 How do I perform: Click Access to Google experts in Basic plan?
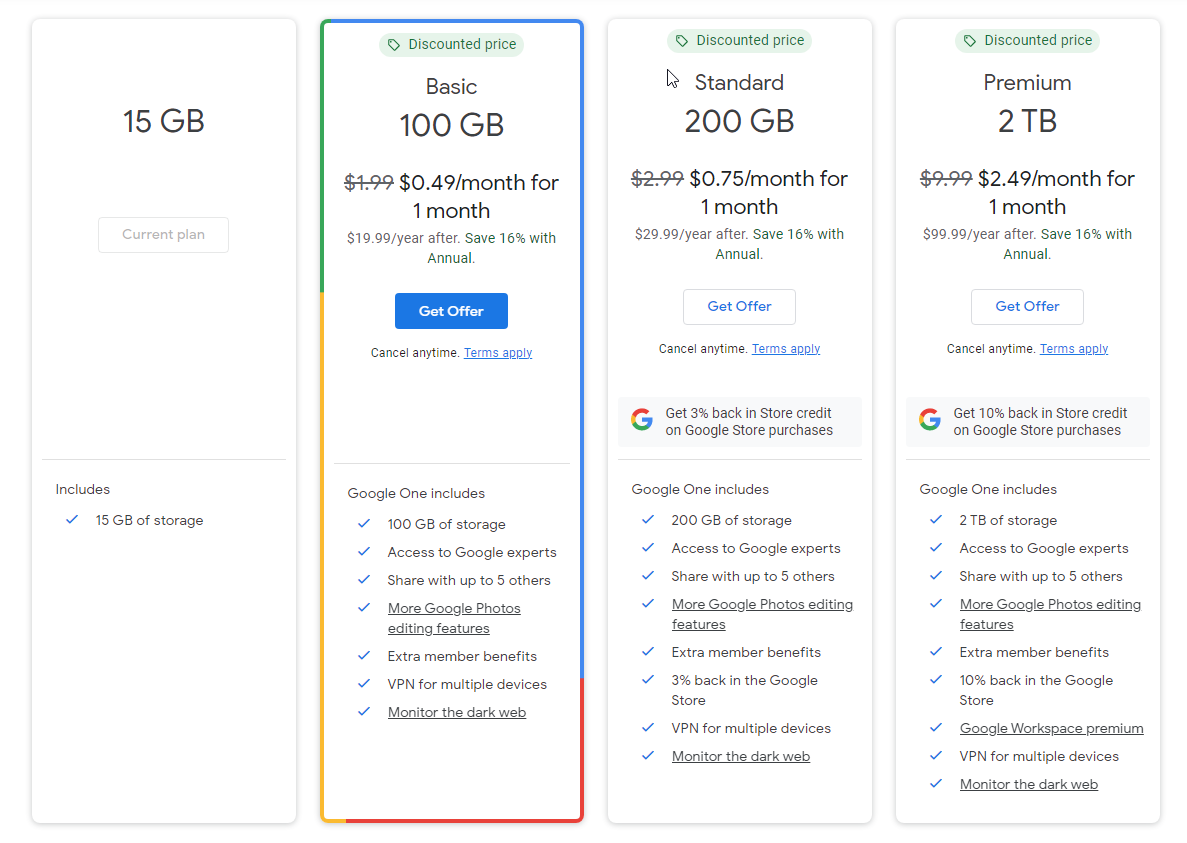pyautogui.click(x=472, y=552)
